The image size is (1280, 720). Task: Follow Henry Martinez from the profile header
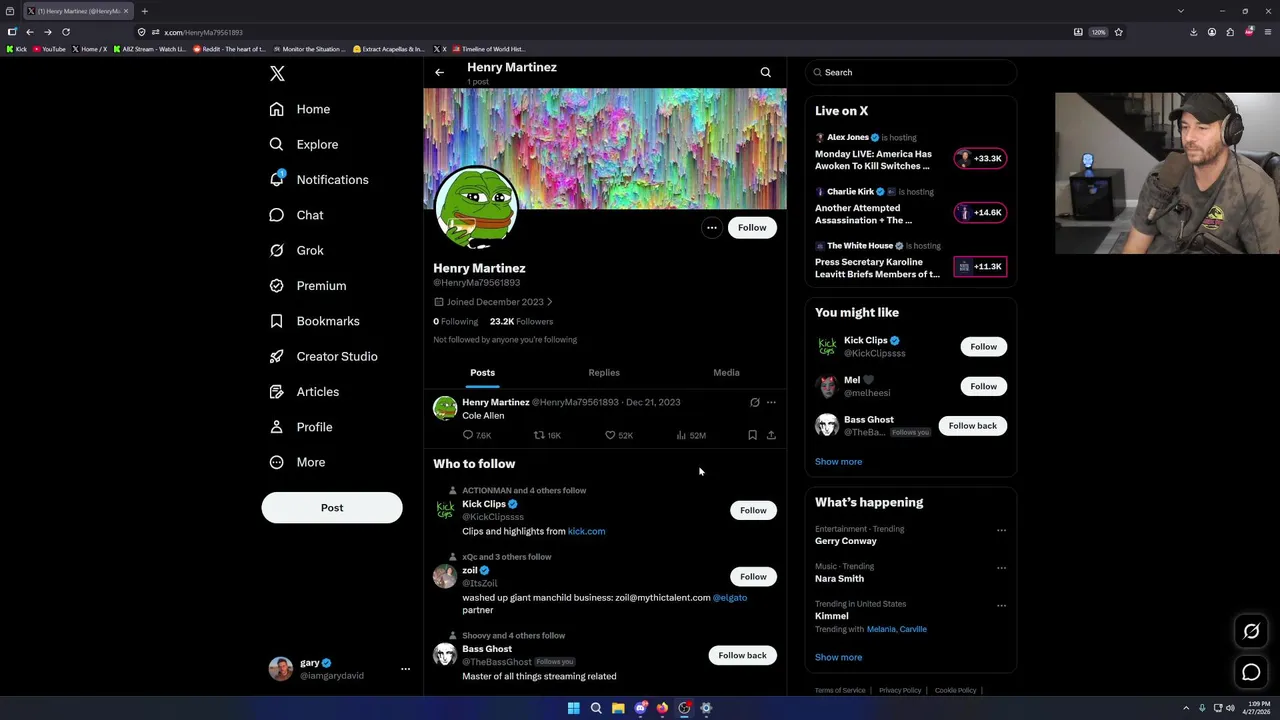(752, 228)
